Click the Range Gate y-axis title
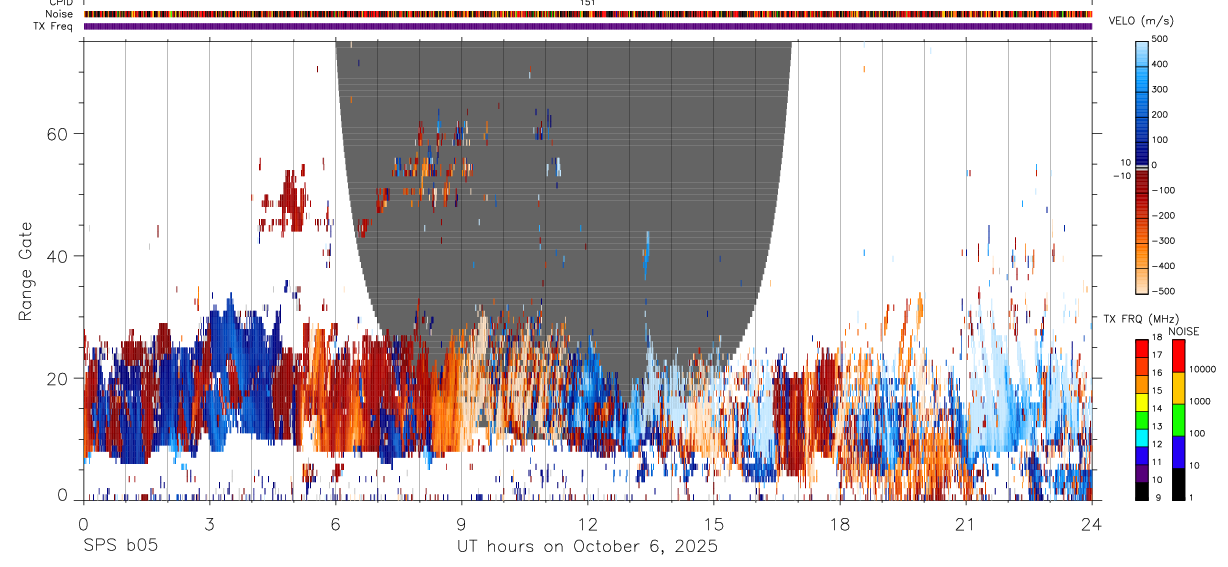Image resolution: width=1228 pixels, height=567 pixels. pyautogui.click(x=26, y=272)
